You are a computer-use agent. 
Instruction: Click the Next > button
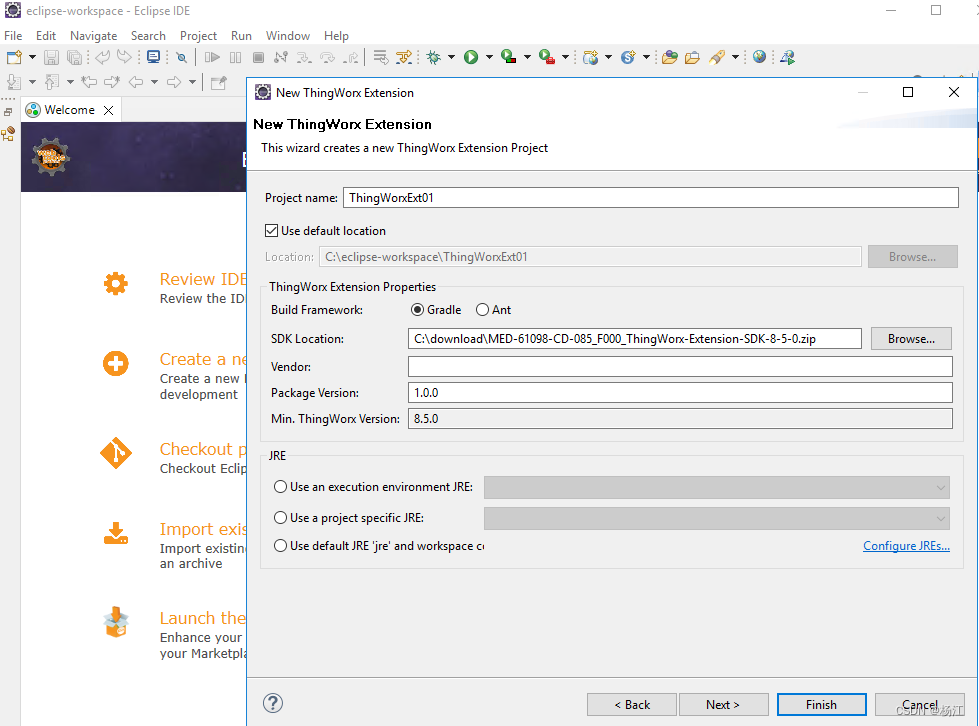723,704
